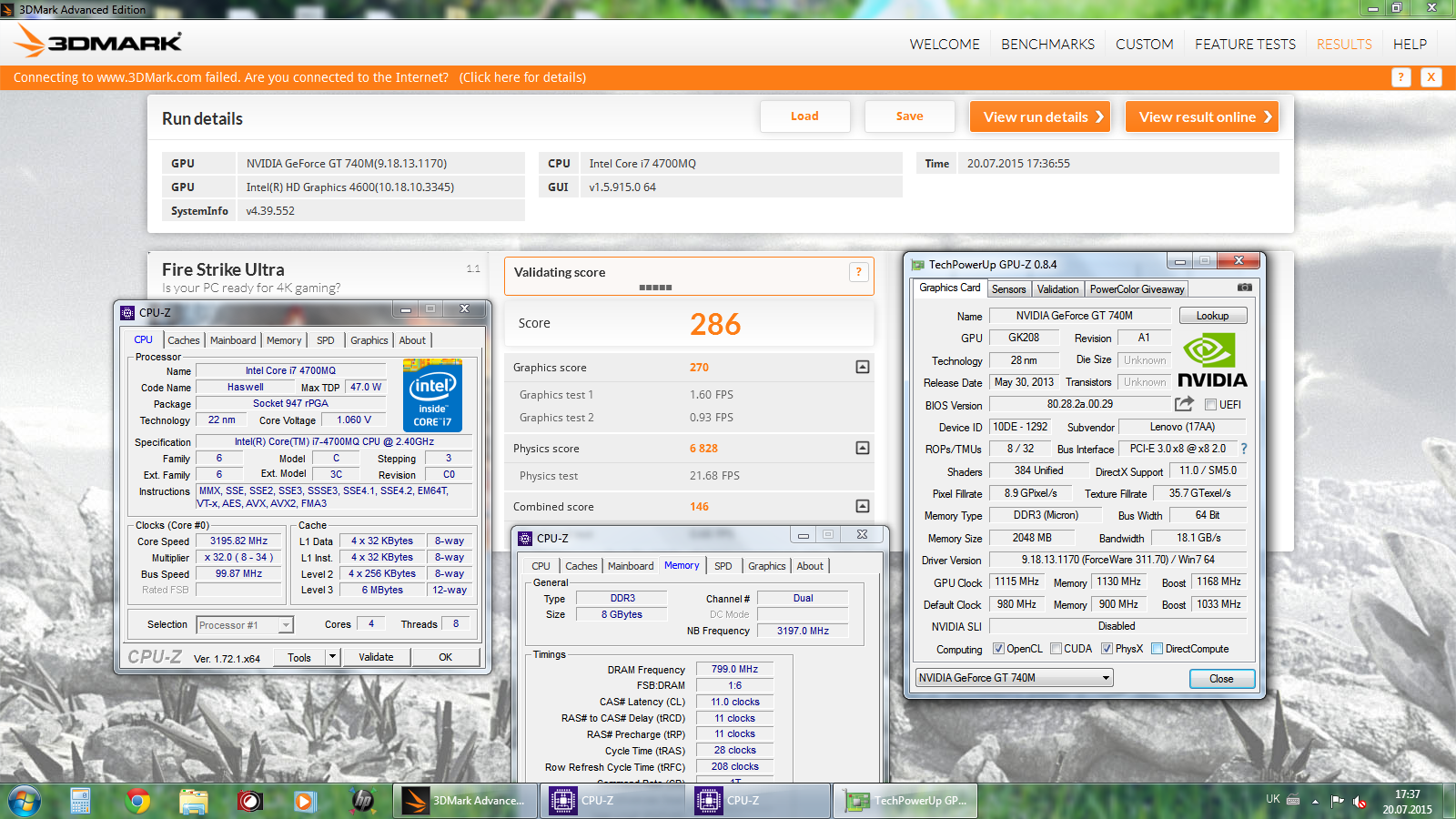Viewport: 1456px width, 819px height.
Task: Click the Bus Interface question mark
Action: (x=1244, y=449)
